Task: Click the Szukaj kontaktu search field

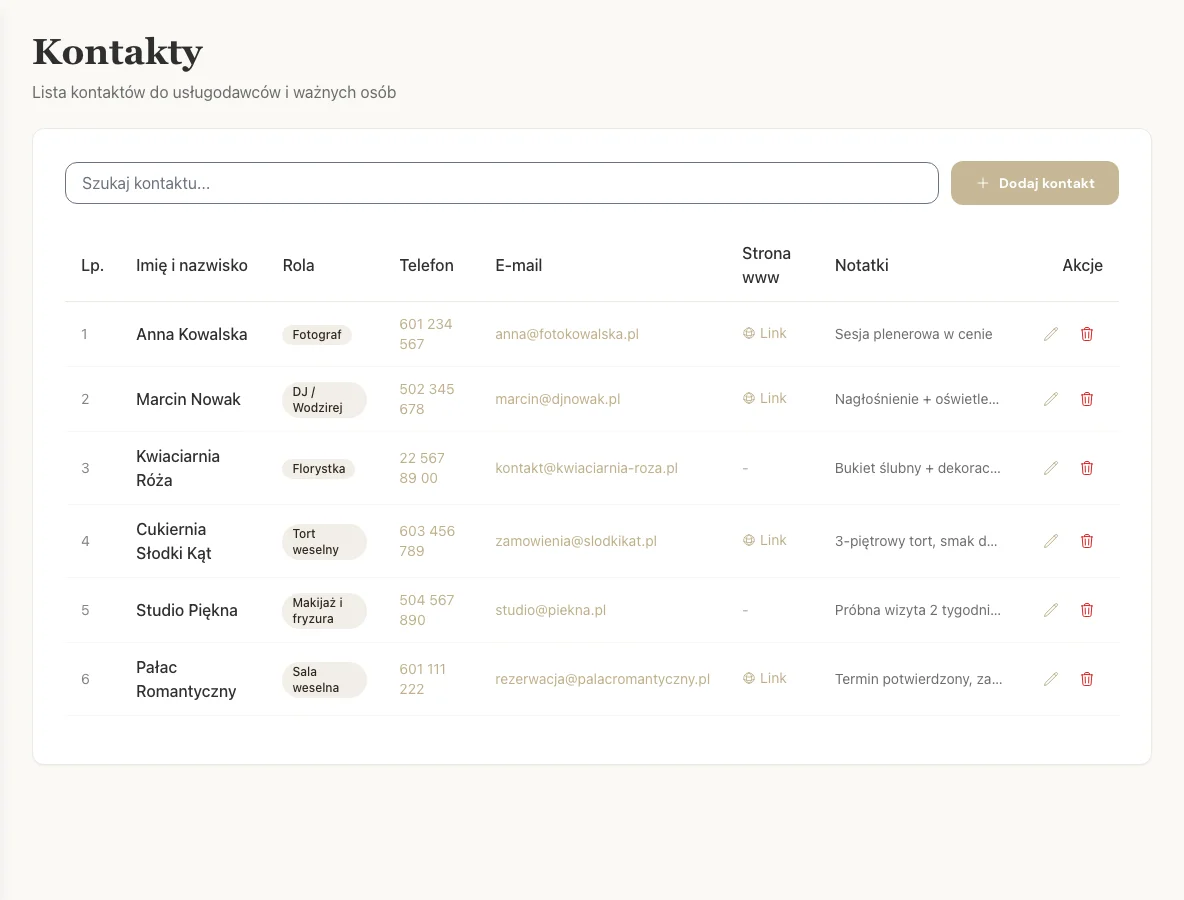Action: click(500, 183)
